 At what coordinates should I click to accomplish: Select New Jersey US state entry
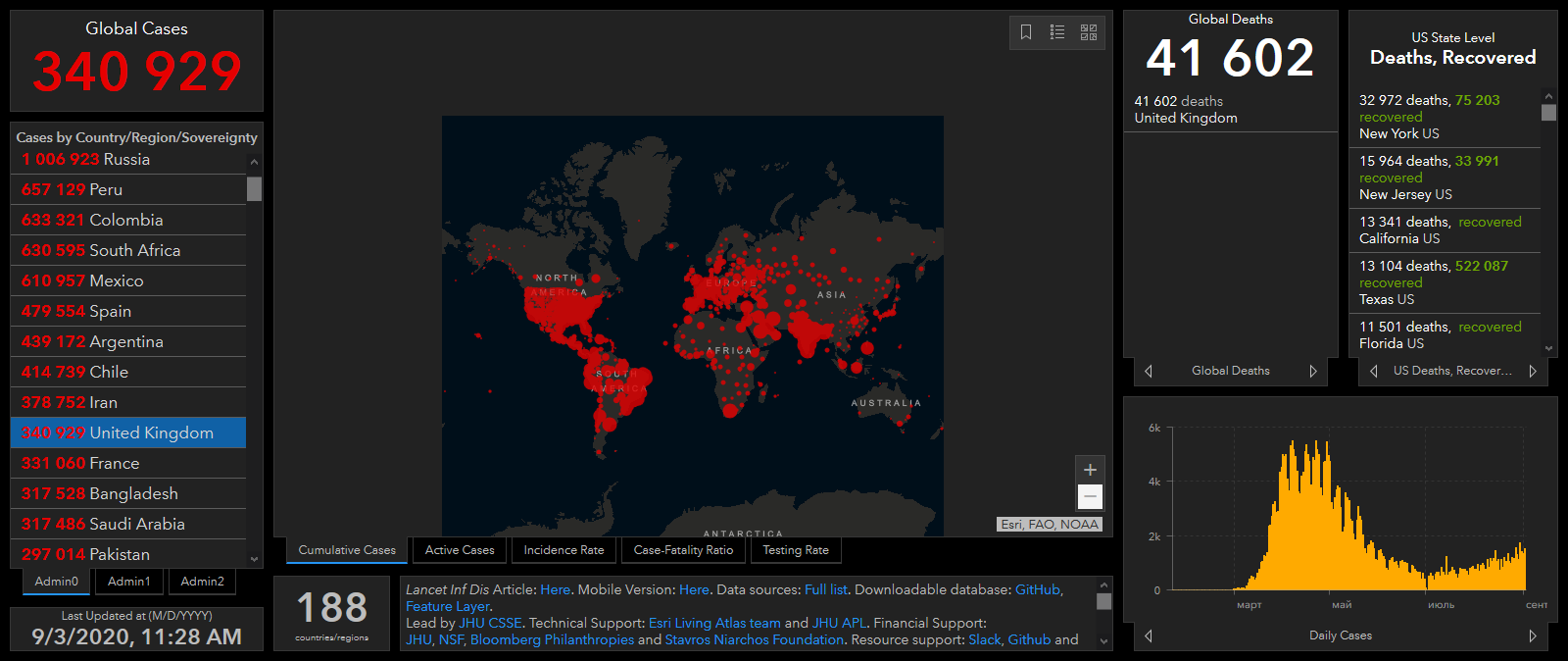(x=1445, y=178)
